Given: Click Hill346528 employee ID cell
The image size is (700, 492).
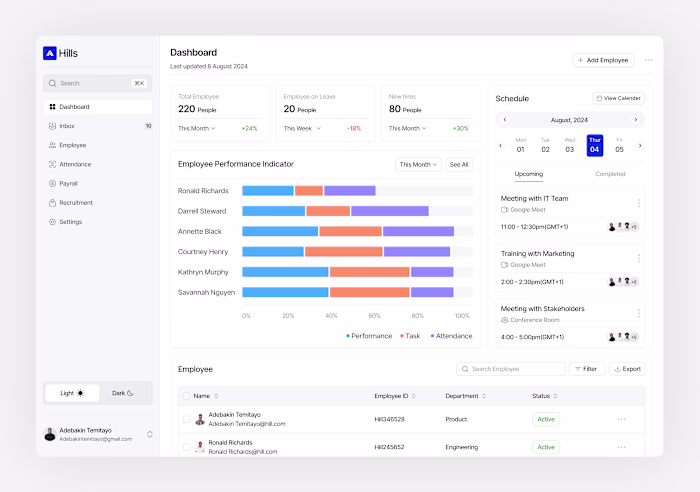Looking at the screenshot, I should (x=389, y=419).
